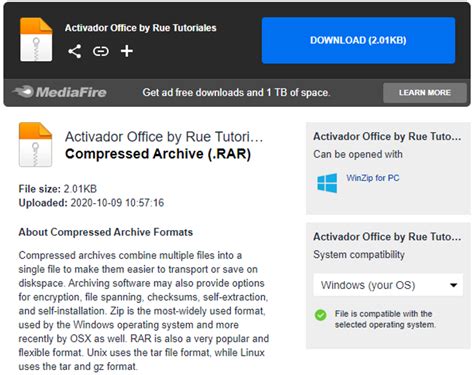Click the archive icon beside Compressed Archive heading
474x375 pixels.
point(35,144)
